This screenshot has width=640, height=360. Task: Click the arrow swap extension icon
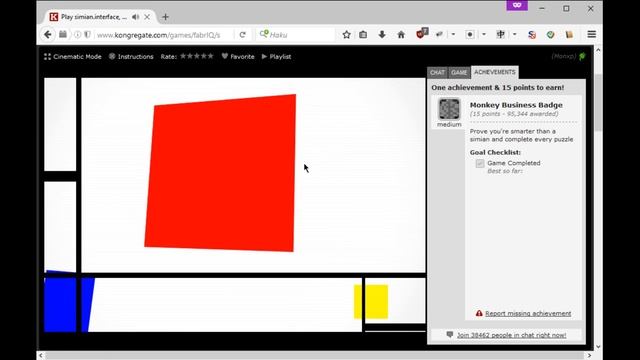click(x=439, y=35)
